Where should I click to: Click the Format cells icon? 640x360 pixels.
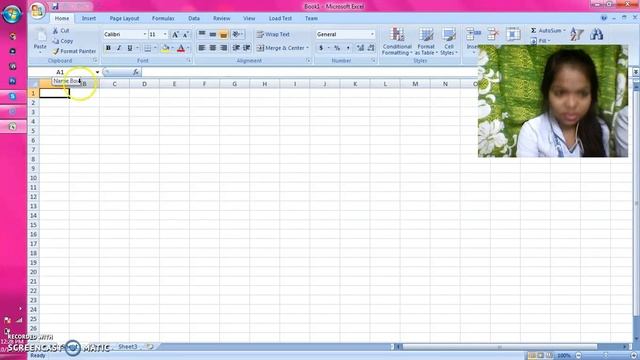[513, 34]
